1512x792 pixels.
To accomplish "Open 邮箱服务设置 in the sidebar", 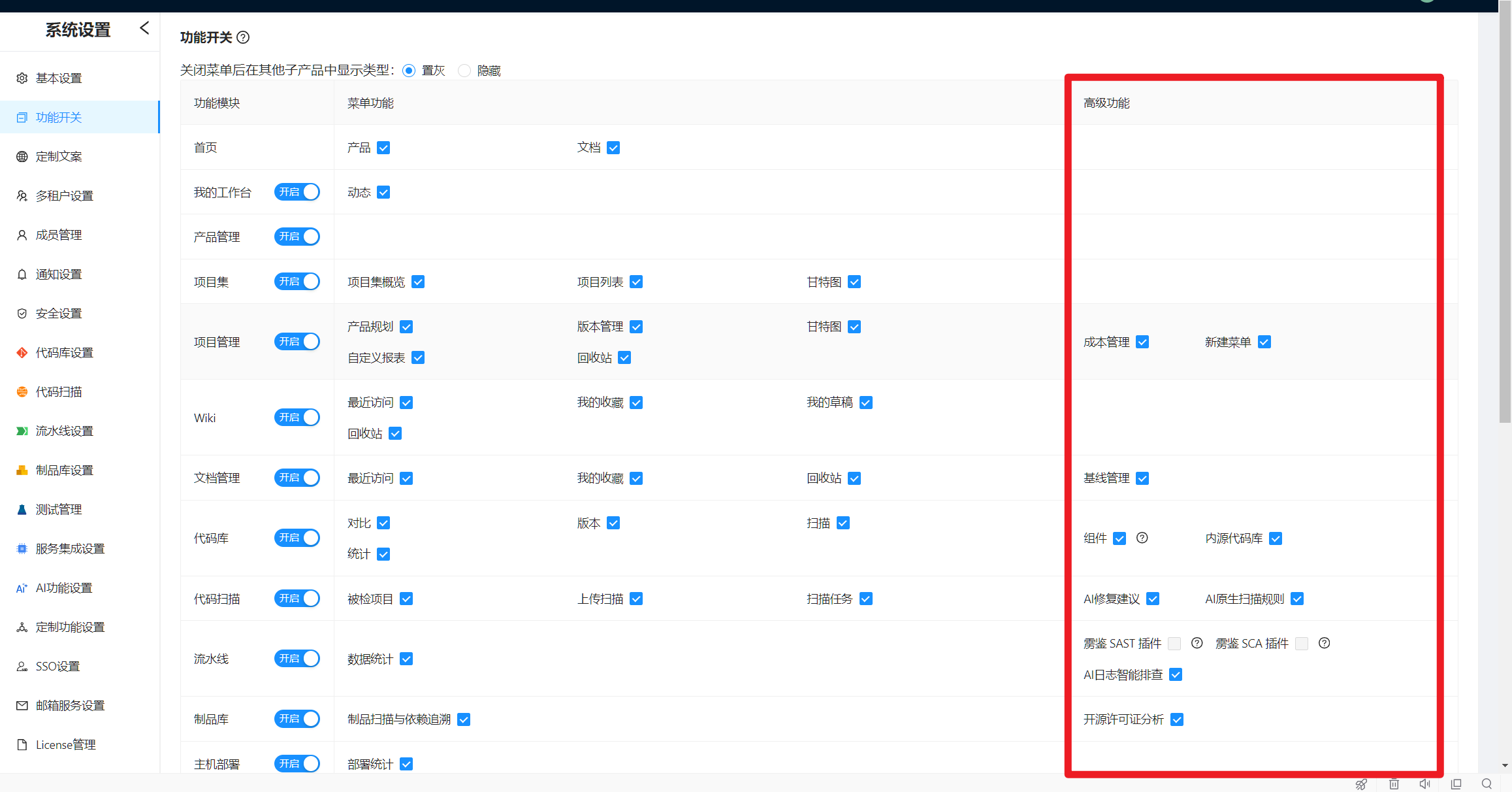I will pos(70,706).
